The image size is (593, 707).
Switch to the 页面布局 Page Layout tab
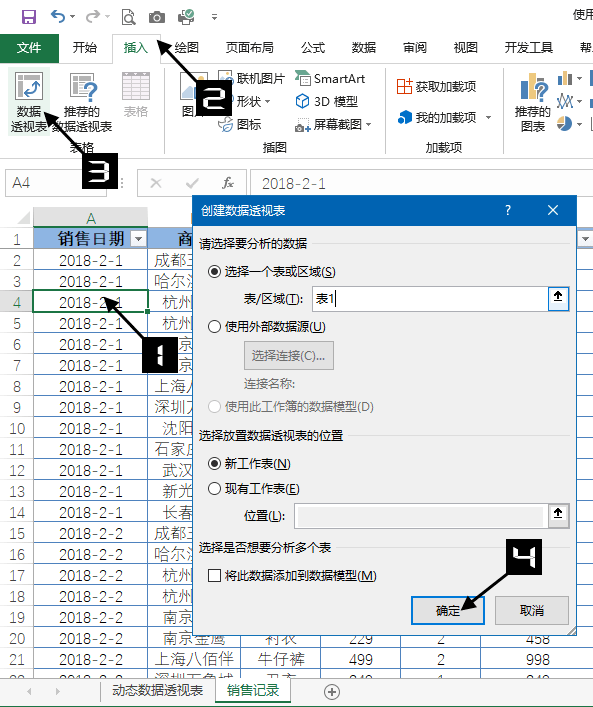click(249, 48)
